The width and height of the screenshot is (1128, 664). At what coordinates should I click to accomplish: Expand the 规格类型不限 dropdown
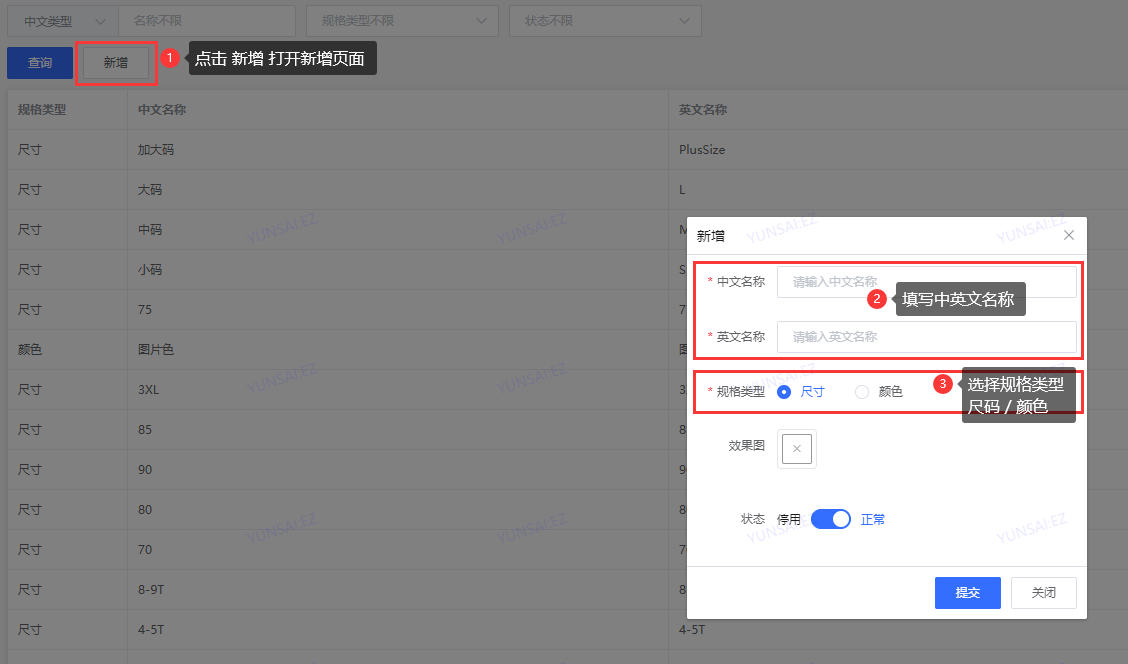coord(402,21)
